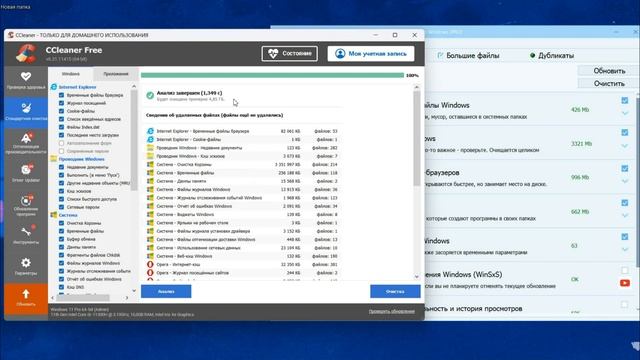Uncheck the 'Cookie-файлы' checkbox
640x360 pixels.
(61, 111)
